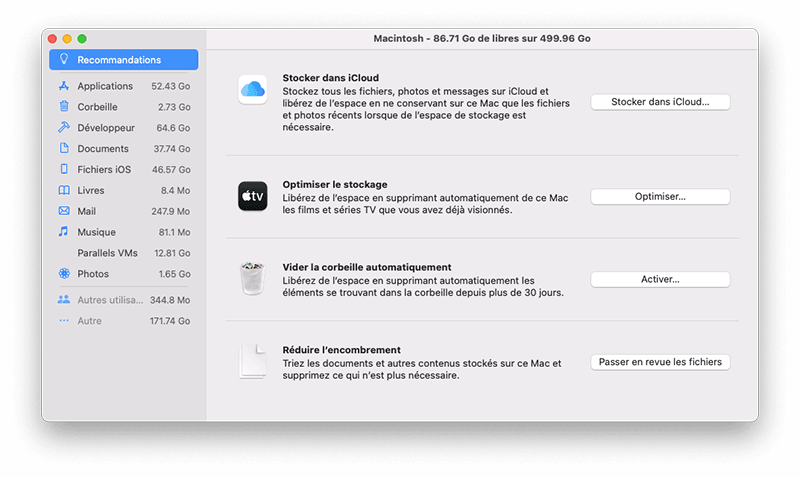Click the iCloud cloud icon
Image resolution: width=800 pixels, height=477 pixels.
click(x=253, y=90)
